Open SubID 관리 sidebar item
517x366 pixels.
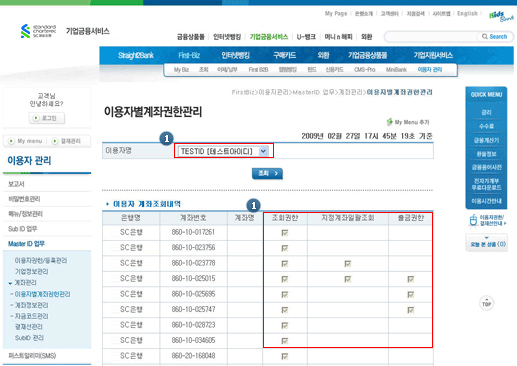coord(29,338)
